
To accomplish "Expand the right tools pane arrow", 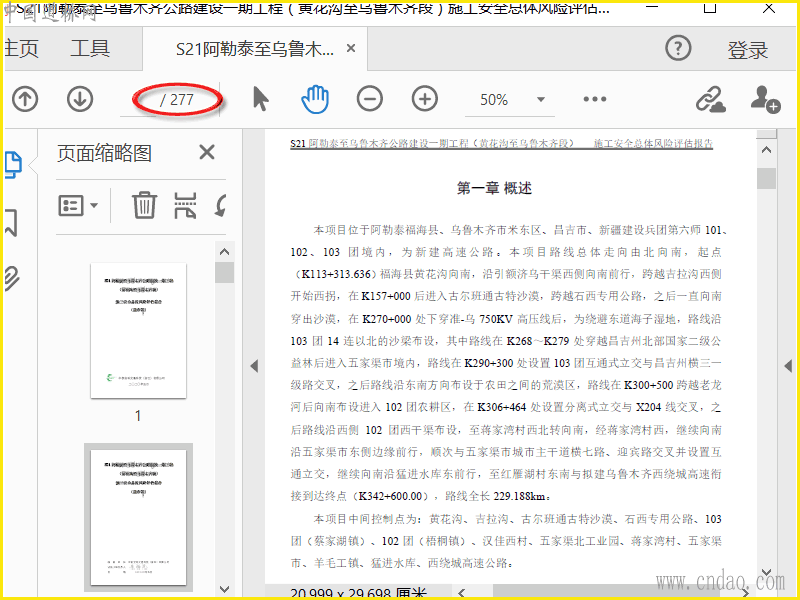I will (788, 366).
